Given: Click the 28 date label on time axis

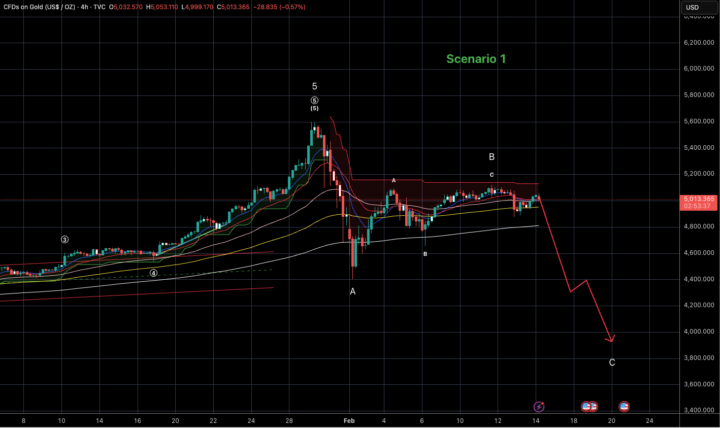Looking at the screenshot, I should 288,421.
